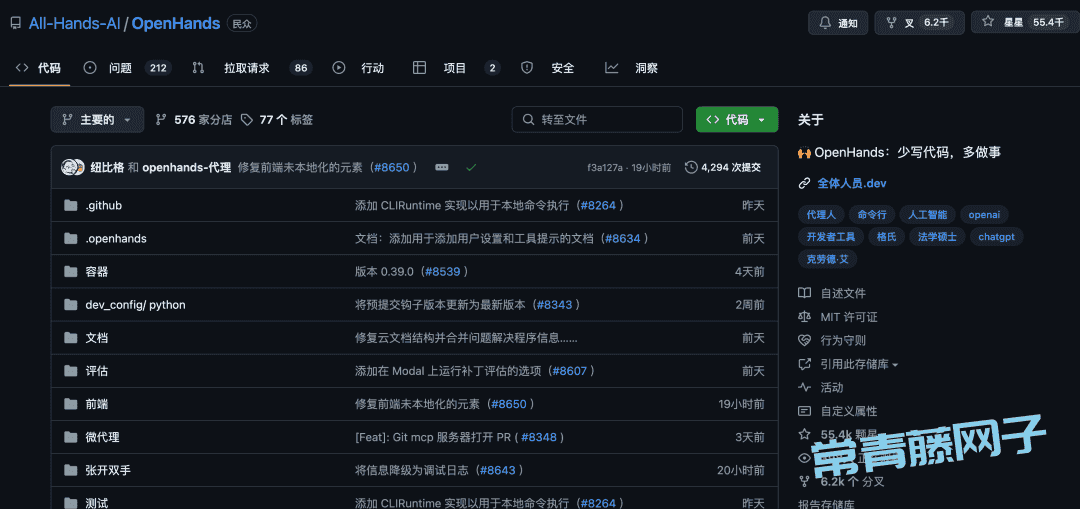Switch to the 项目 tab
The width and height of the screenshot is (1080, 509).
[x=456, y=67]
